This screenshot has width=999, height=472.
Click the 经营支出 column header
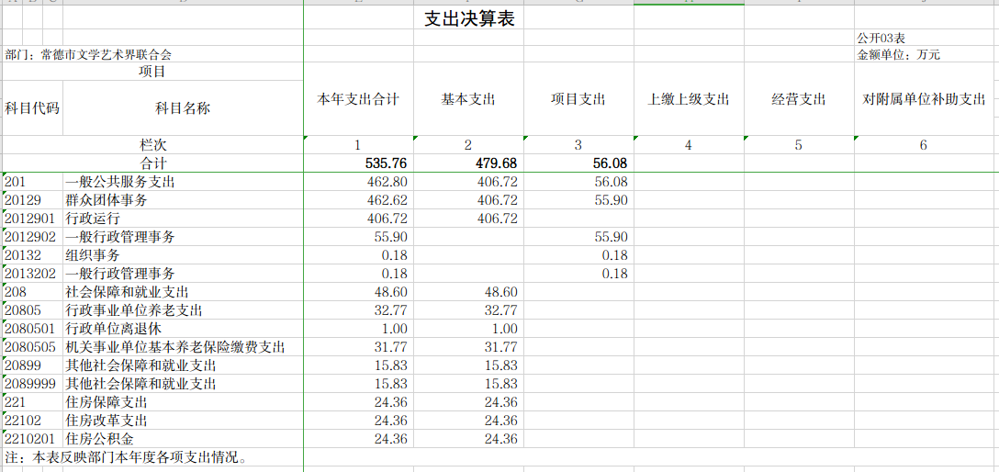click(798, 99)
